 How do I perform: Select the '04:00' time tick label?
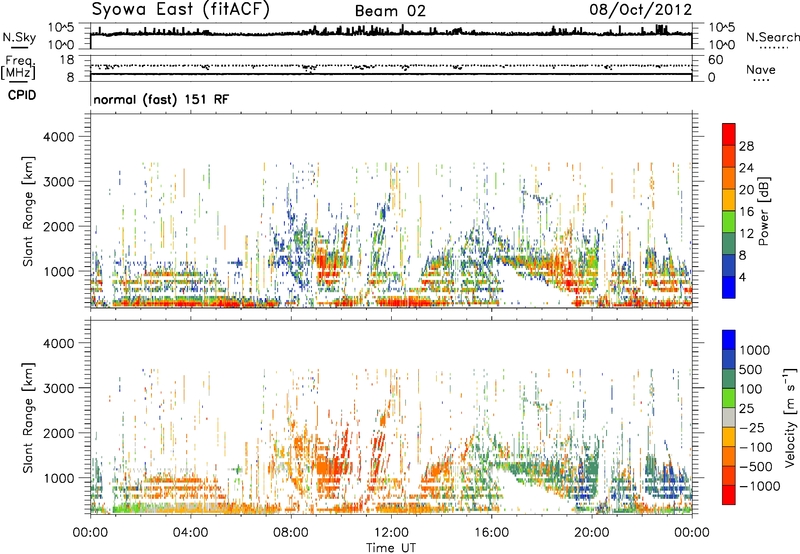(190, 533)
